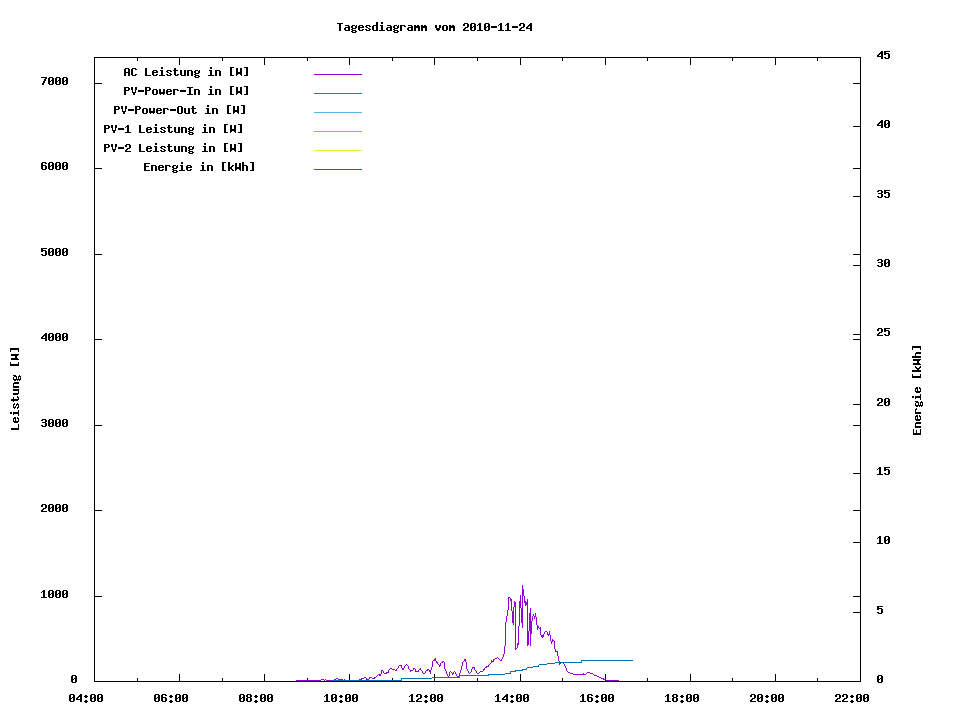The image size is (960, 720).
Task: Click the highest peak of the purple curve
Action: [522, 587]
